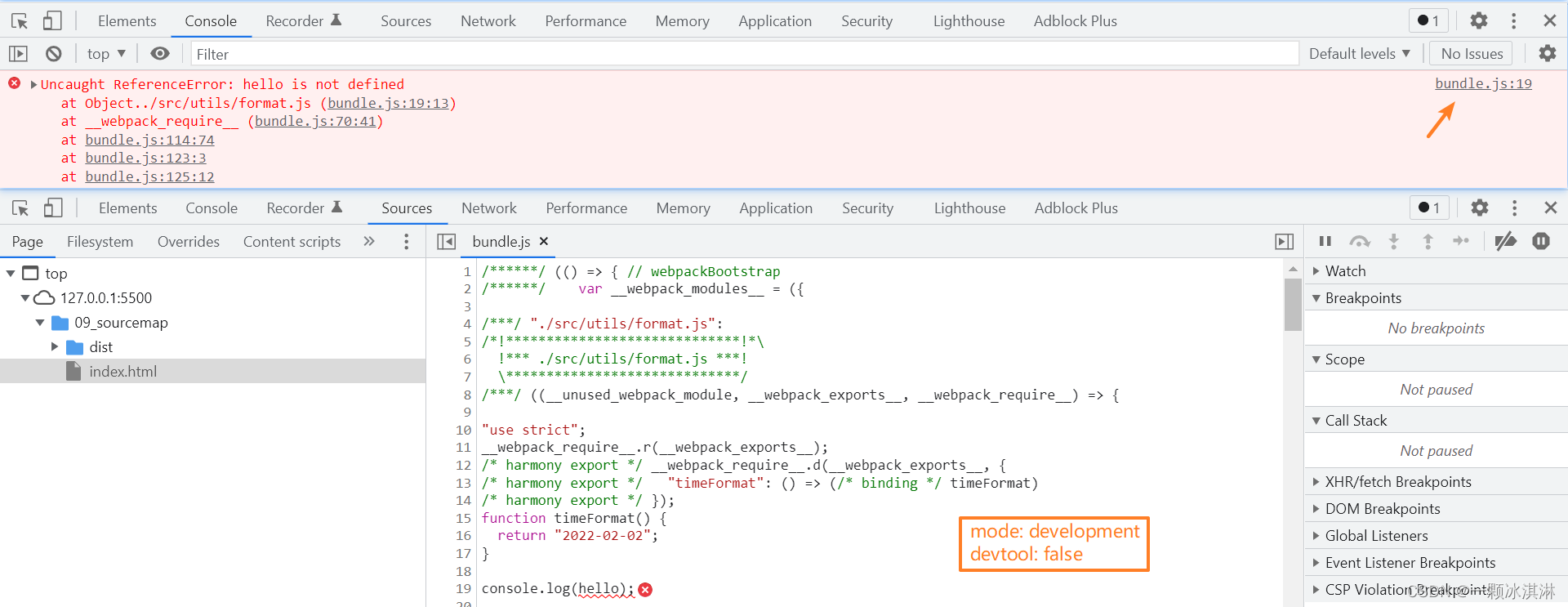Screen dimensions: 1568x607
Task: Open the top context dropdown
Action: tap(106, 54)
